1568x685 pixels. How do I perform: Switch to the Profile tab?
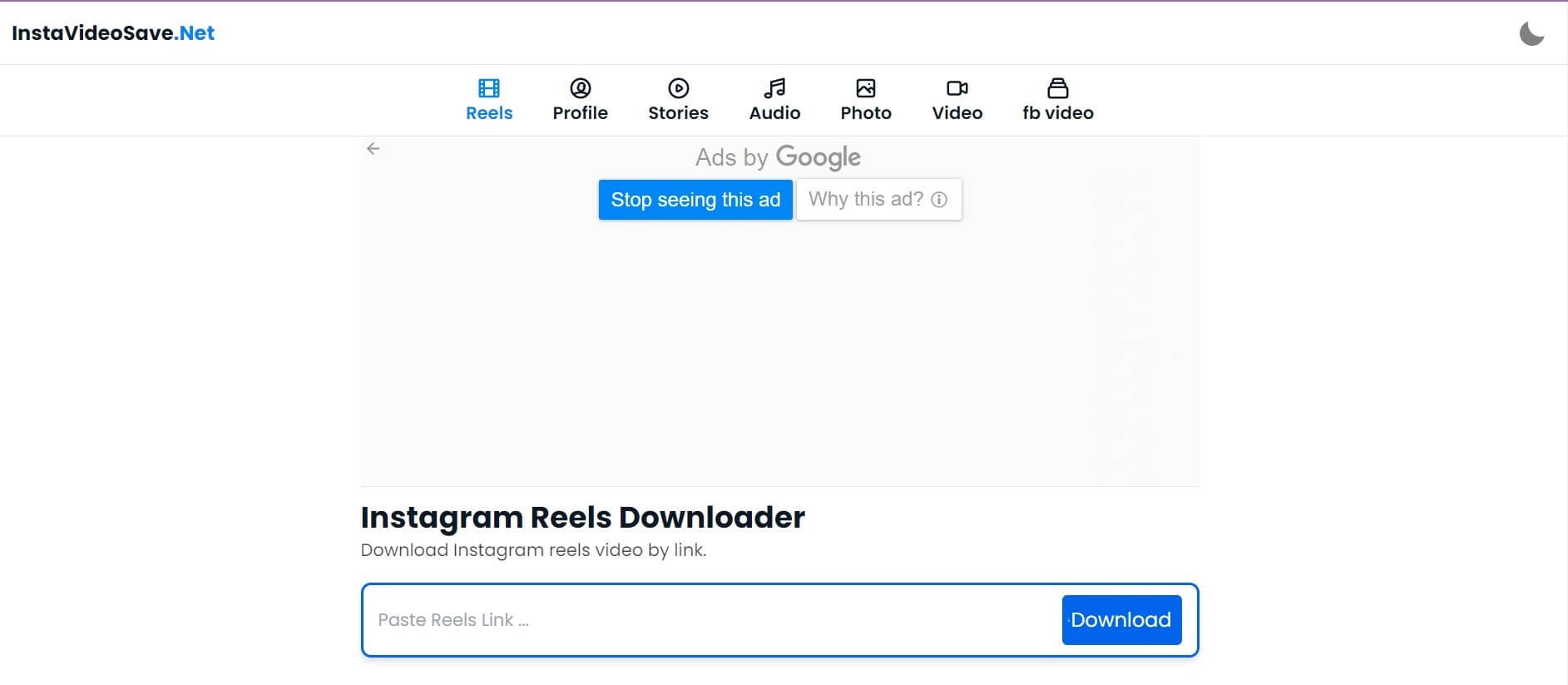pyautogui.click(x=580, y=100)
